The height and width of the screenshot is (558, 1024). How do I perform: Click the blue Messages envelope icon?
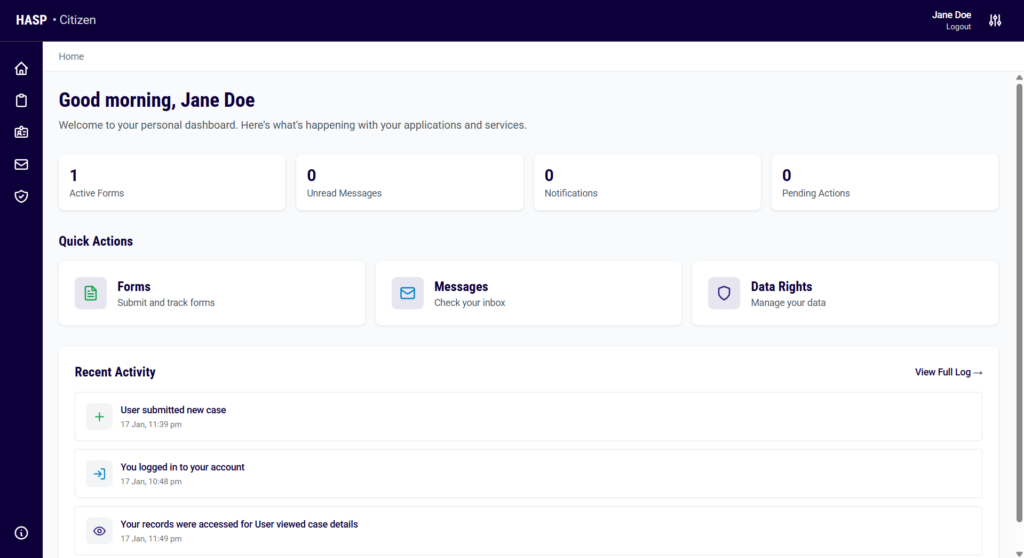(407, 293)
